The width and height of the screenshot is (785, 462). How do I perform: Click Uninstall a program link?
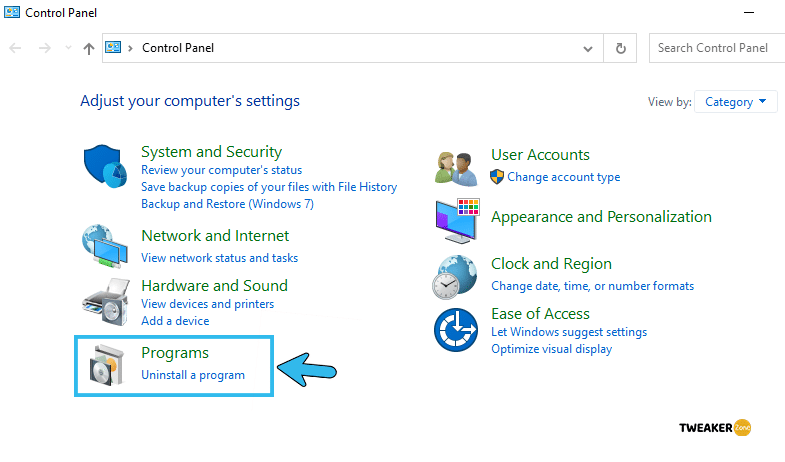pos(193,375)
